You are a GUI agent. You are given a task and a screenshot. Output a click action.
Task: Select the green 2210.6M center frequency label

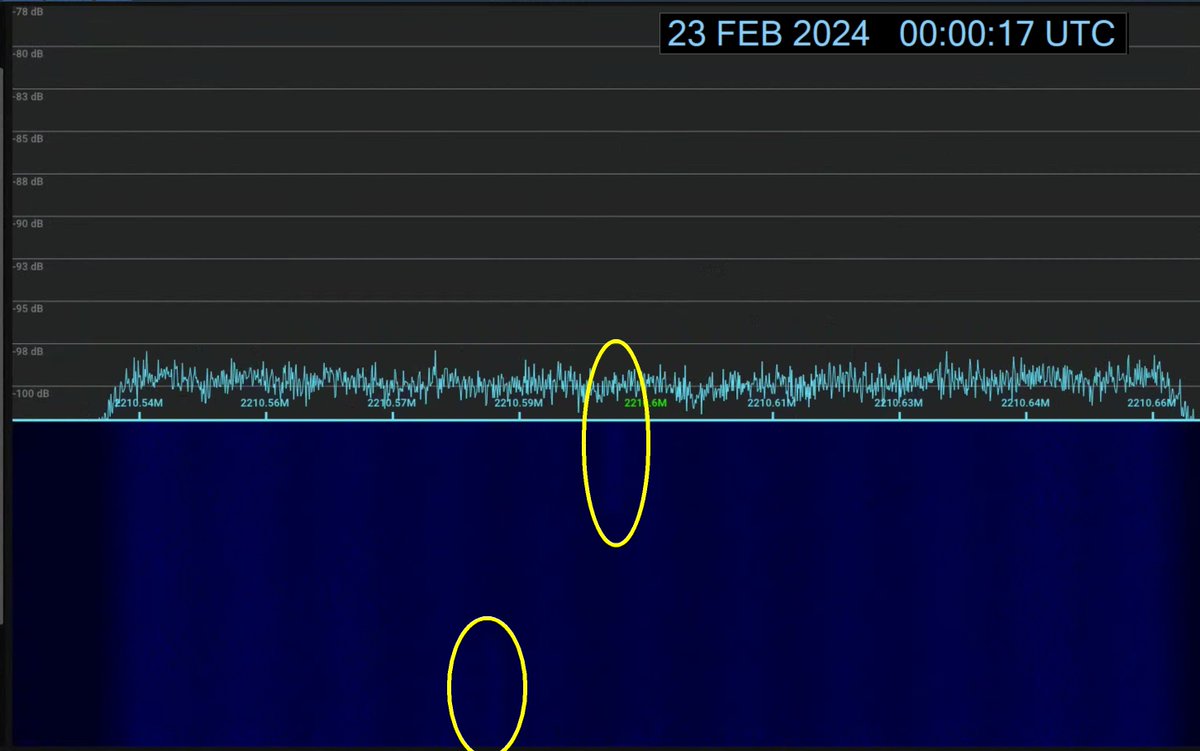click(x=646, y=403)
